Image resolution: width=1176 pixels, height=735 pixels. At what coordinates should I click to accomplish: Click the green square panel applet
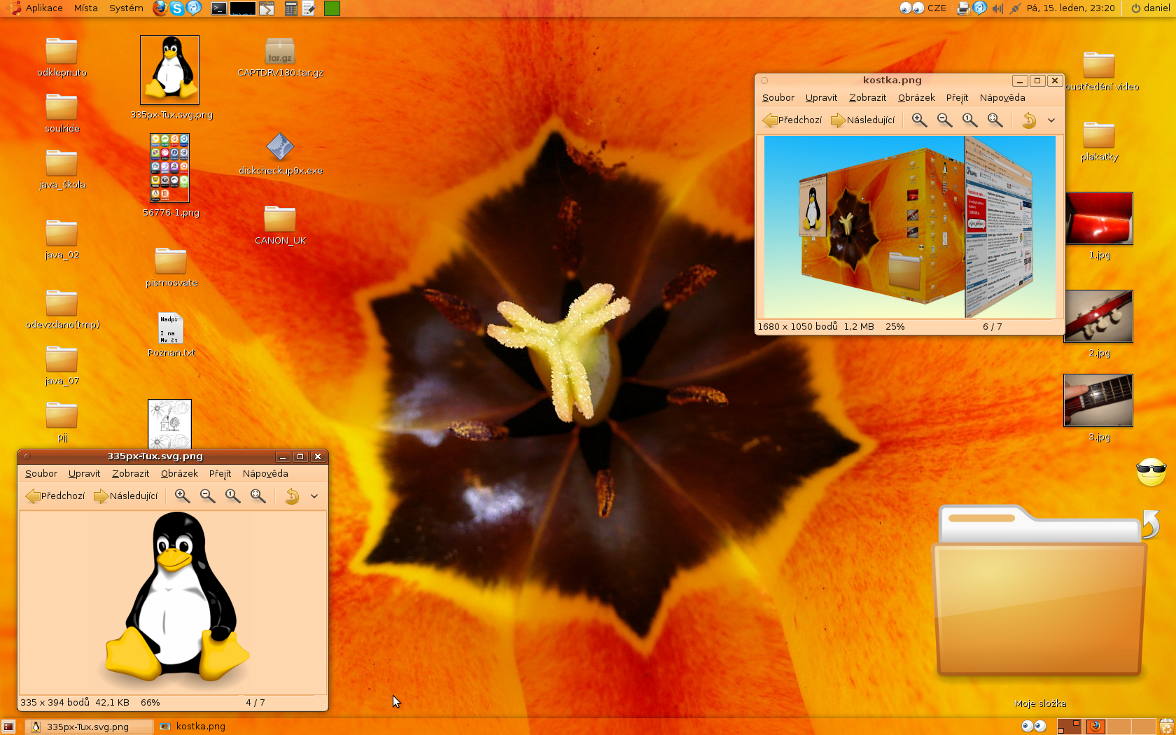coord(332,8)
